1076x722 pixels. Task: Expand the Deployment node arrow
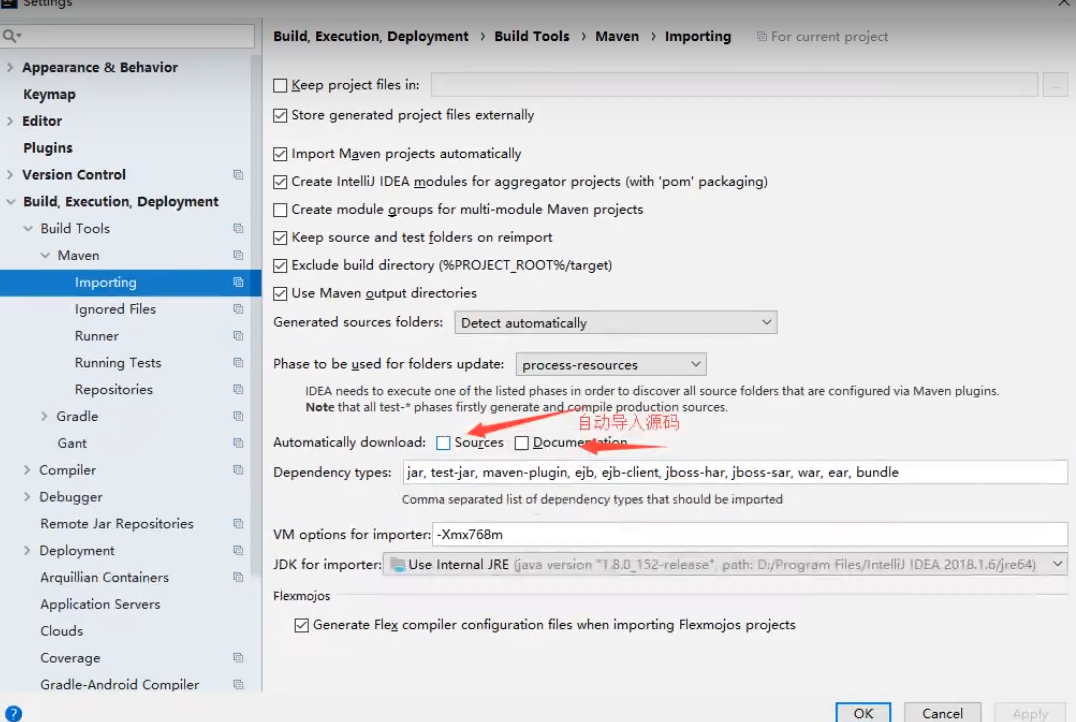(27, 550)
